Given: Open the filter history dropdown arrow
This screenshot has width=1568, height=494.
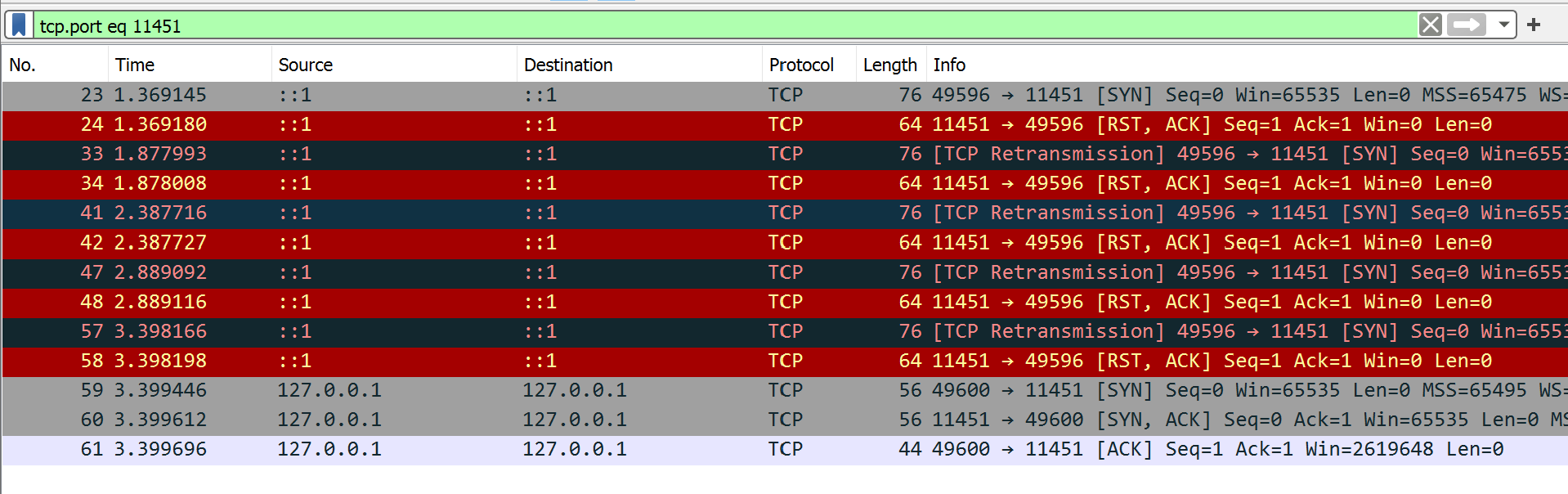Looking at the screenshot, I should click(1503, 25).
